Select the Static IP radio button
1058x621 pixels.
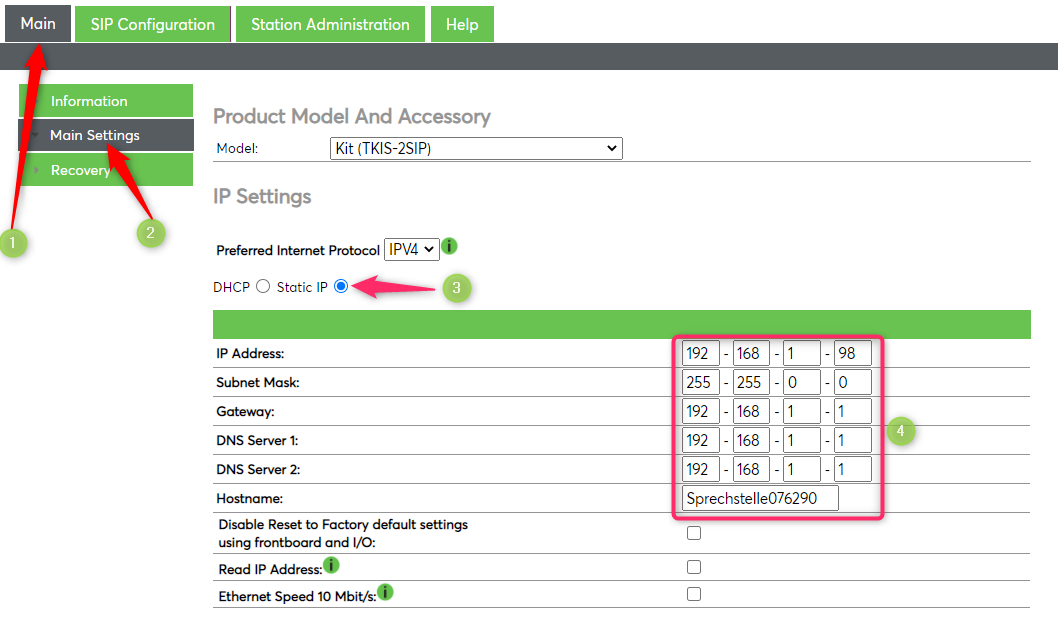pyautogui.click(x=341, y=287)
